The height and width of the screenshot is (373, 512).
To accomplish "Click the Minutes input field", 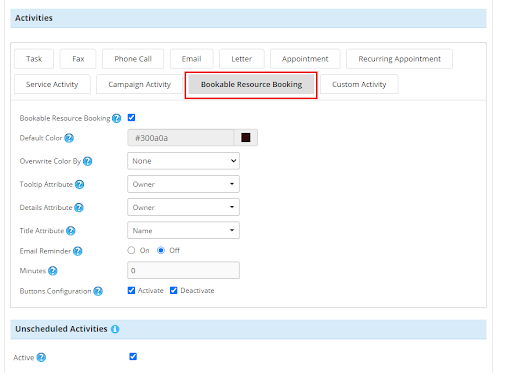I will point(183,270).
